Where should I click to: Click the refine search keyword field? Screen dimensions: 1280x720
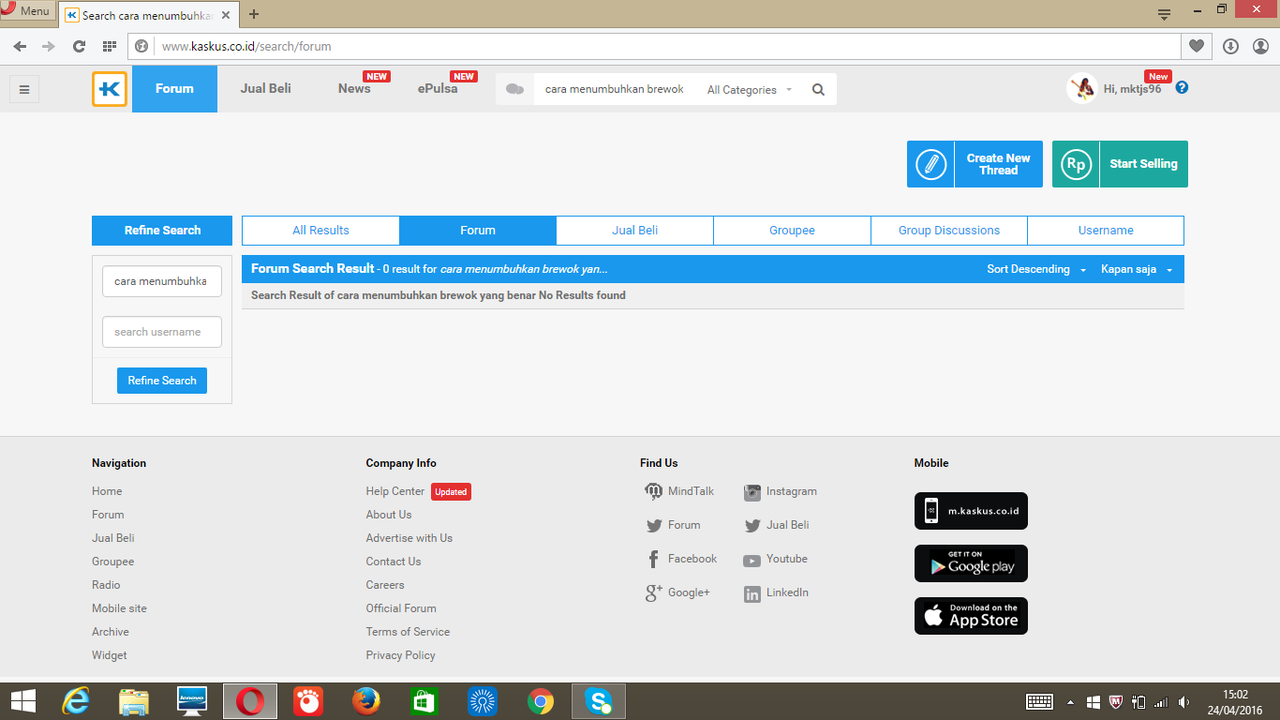162,281
